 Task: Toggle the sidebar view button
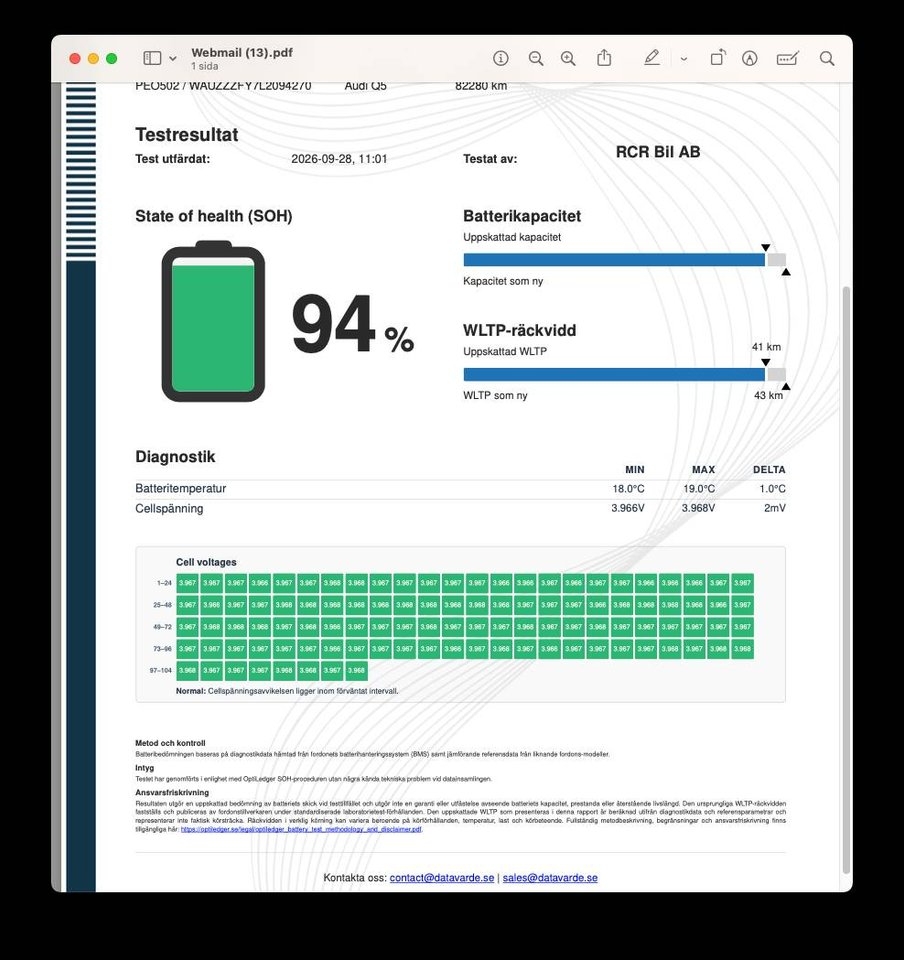(x=152, y=58)
